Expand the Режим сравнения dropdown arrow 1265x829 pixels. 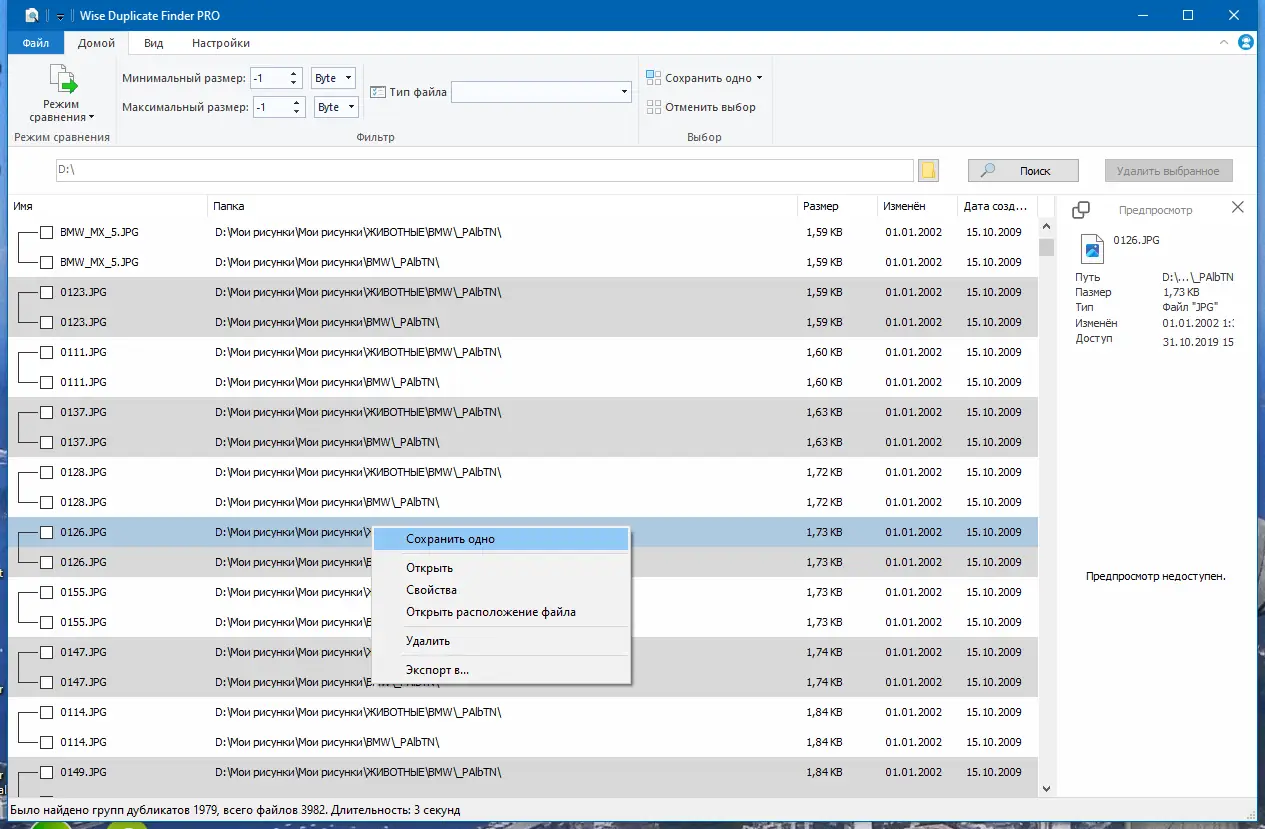(92, 118)
